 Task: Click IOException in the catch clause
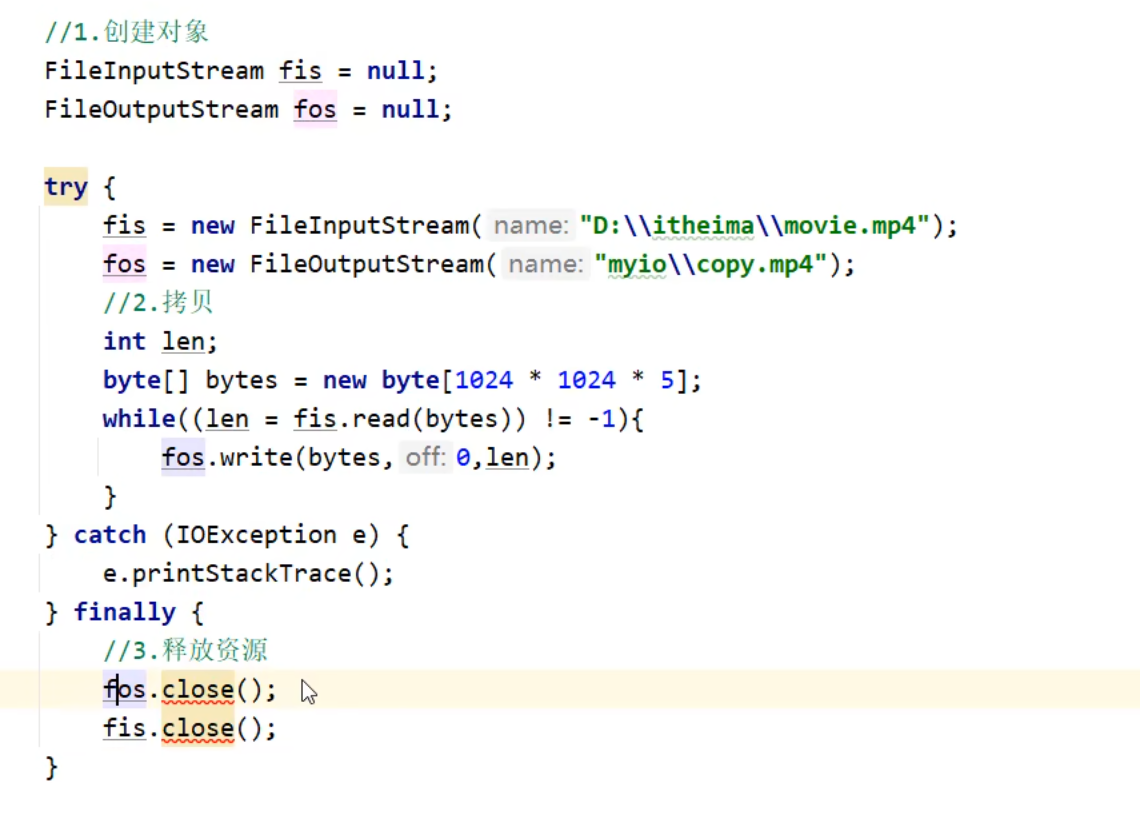click(256, 535)
